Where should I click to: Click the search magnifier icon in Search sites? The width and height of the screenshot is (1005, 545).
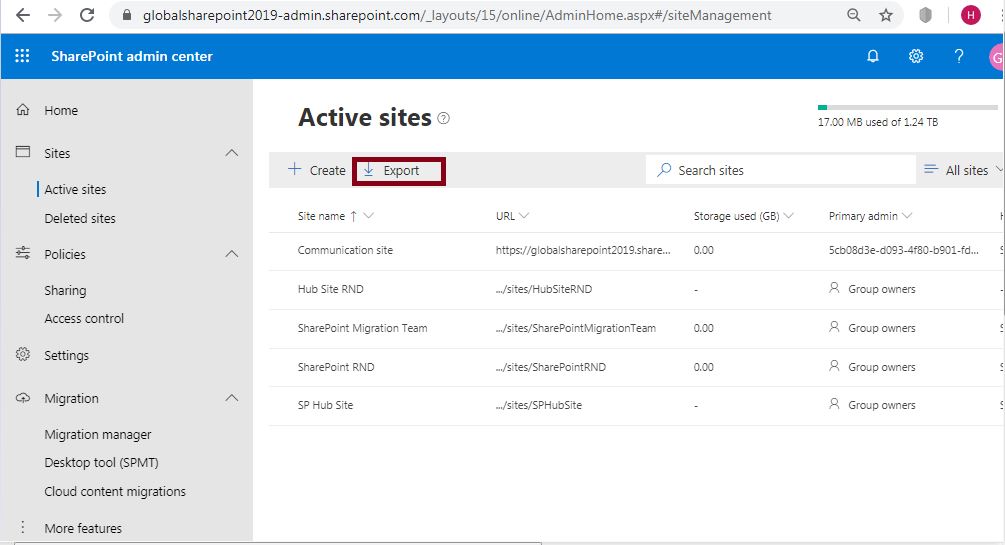[664, 170]
